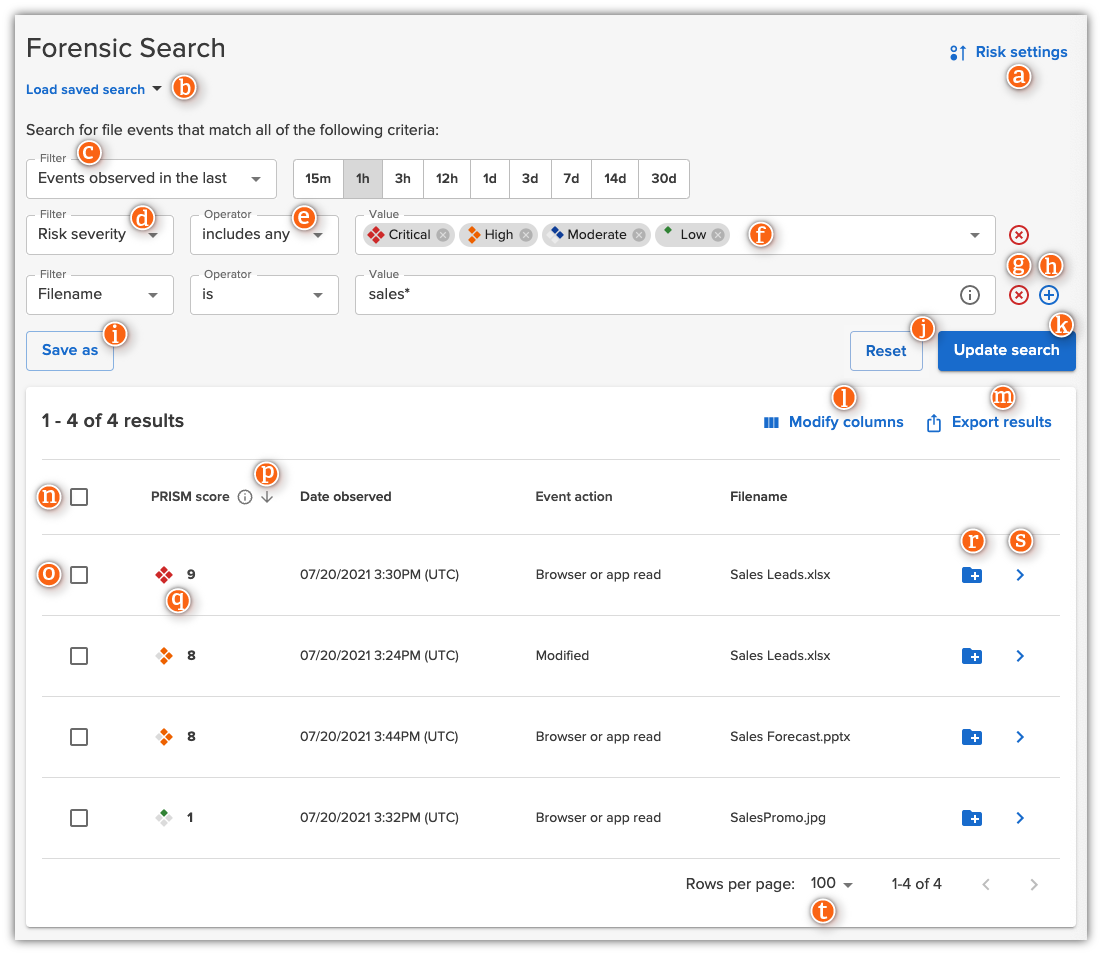Click the PRISM score info icon
Screen dimensions: 1102x955
click(245, 497)
